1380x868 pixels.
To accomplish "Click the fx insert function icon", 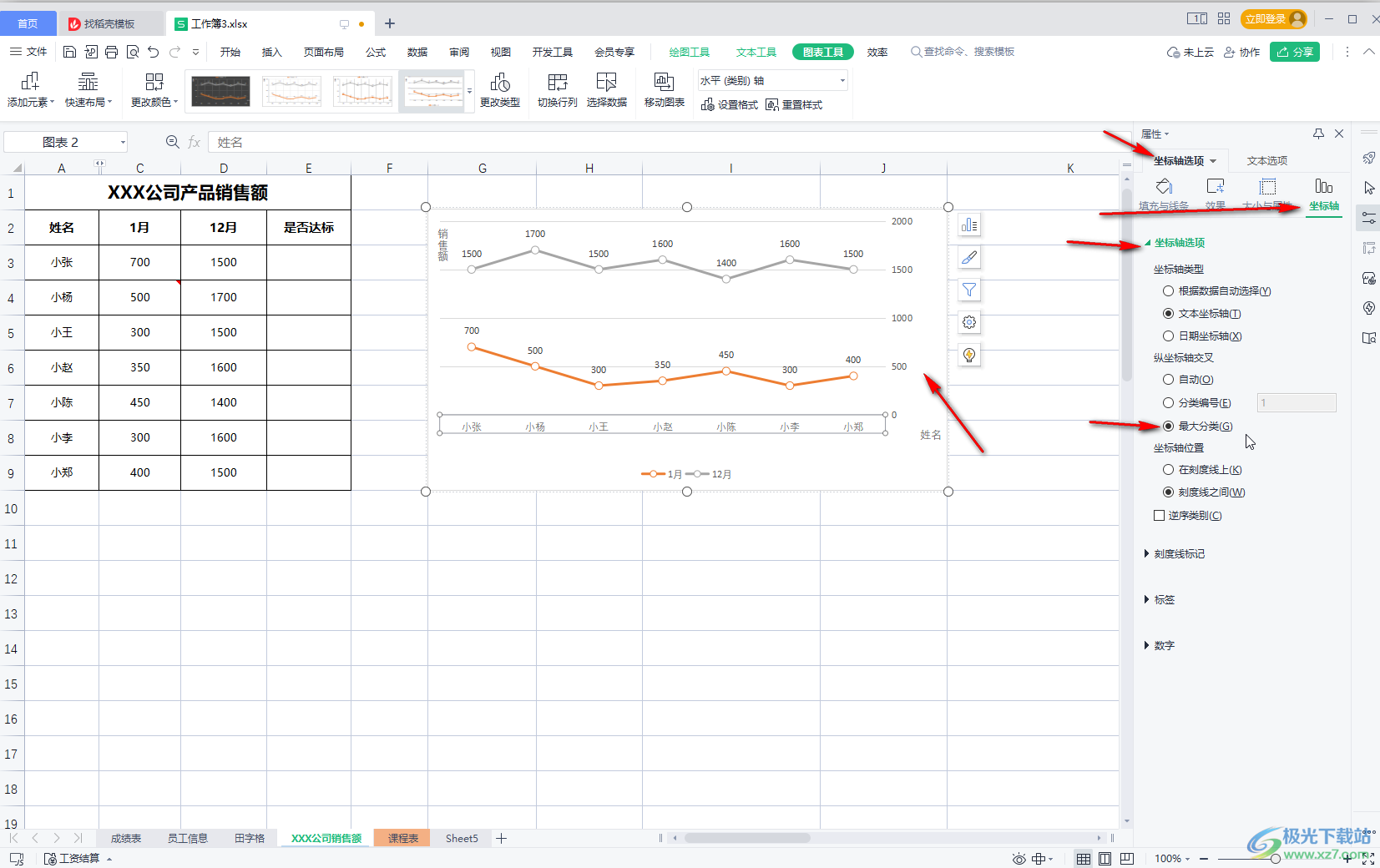I will pyautogui.click(x=195, y=142).
